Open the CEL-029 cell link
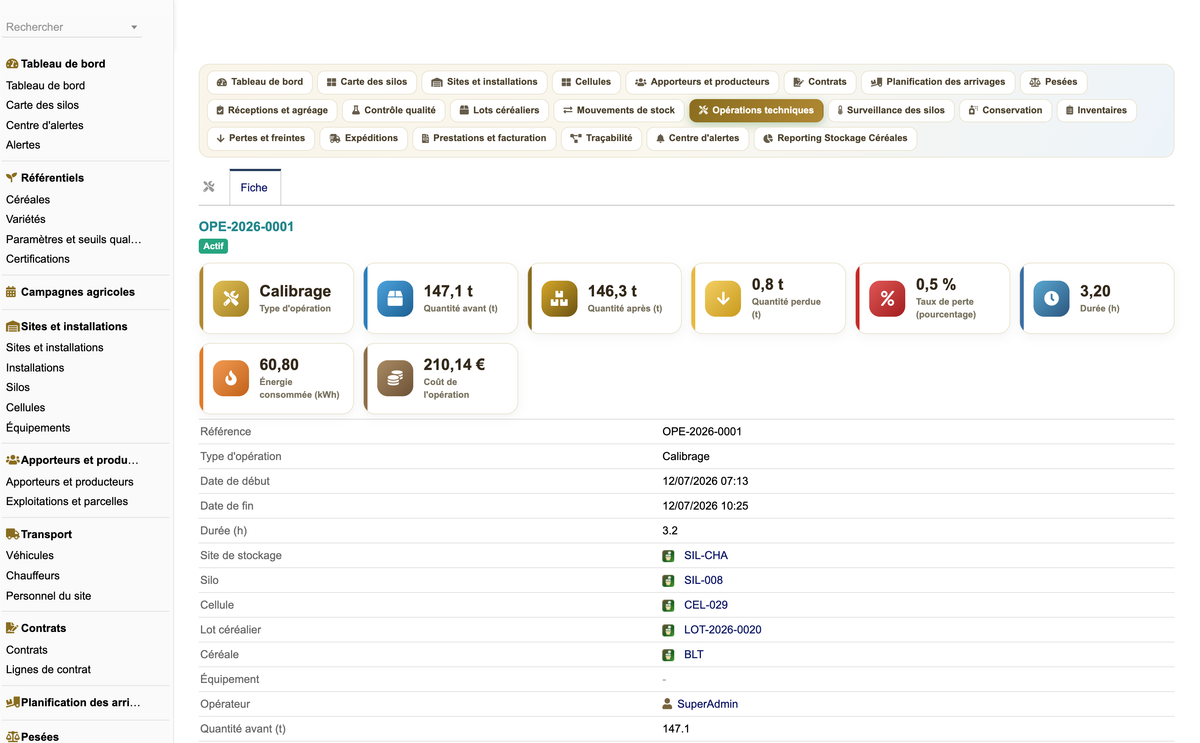1200x743 pixels. point(706,606)
